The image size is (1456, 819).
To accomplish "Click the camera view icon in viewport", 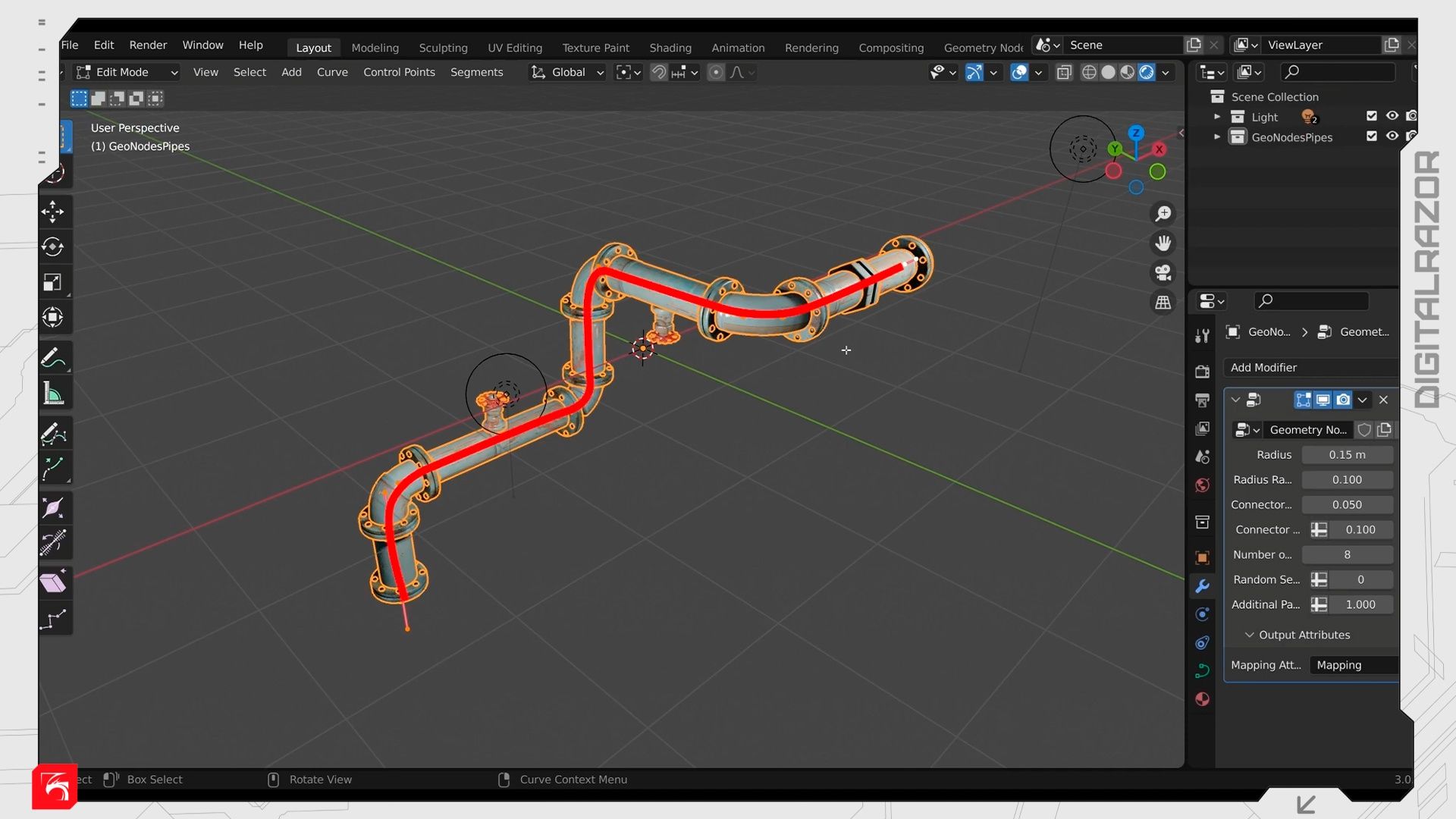I will [1163, 272].
